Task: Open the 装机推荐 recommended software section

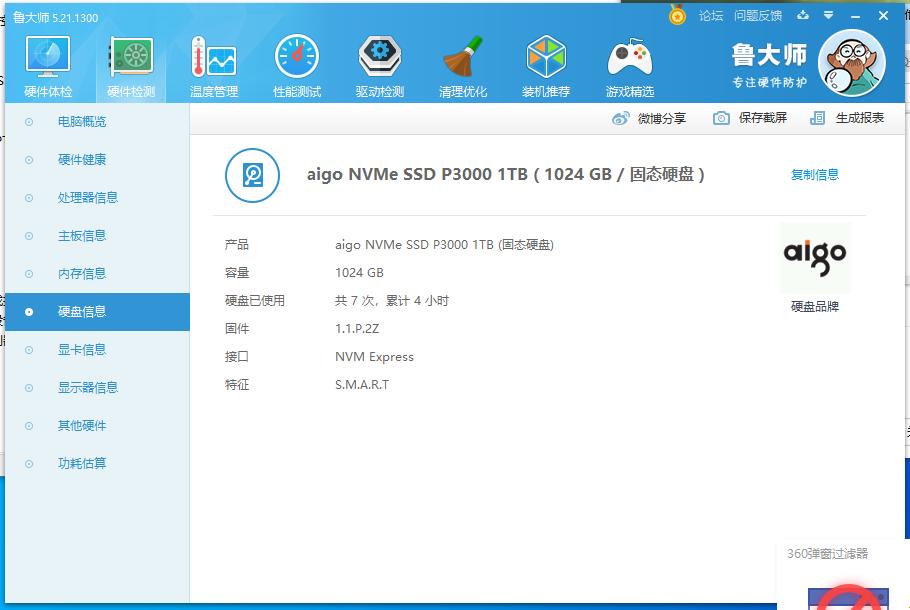Action: [x=546, y=66]
